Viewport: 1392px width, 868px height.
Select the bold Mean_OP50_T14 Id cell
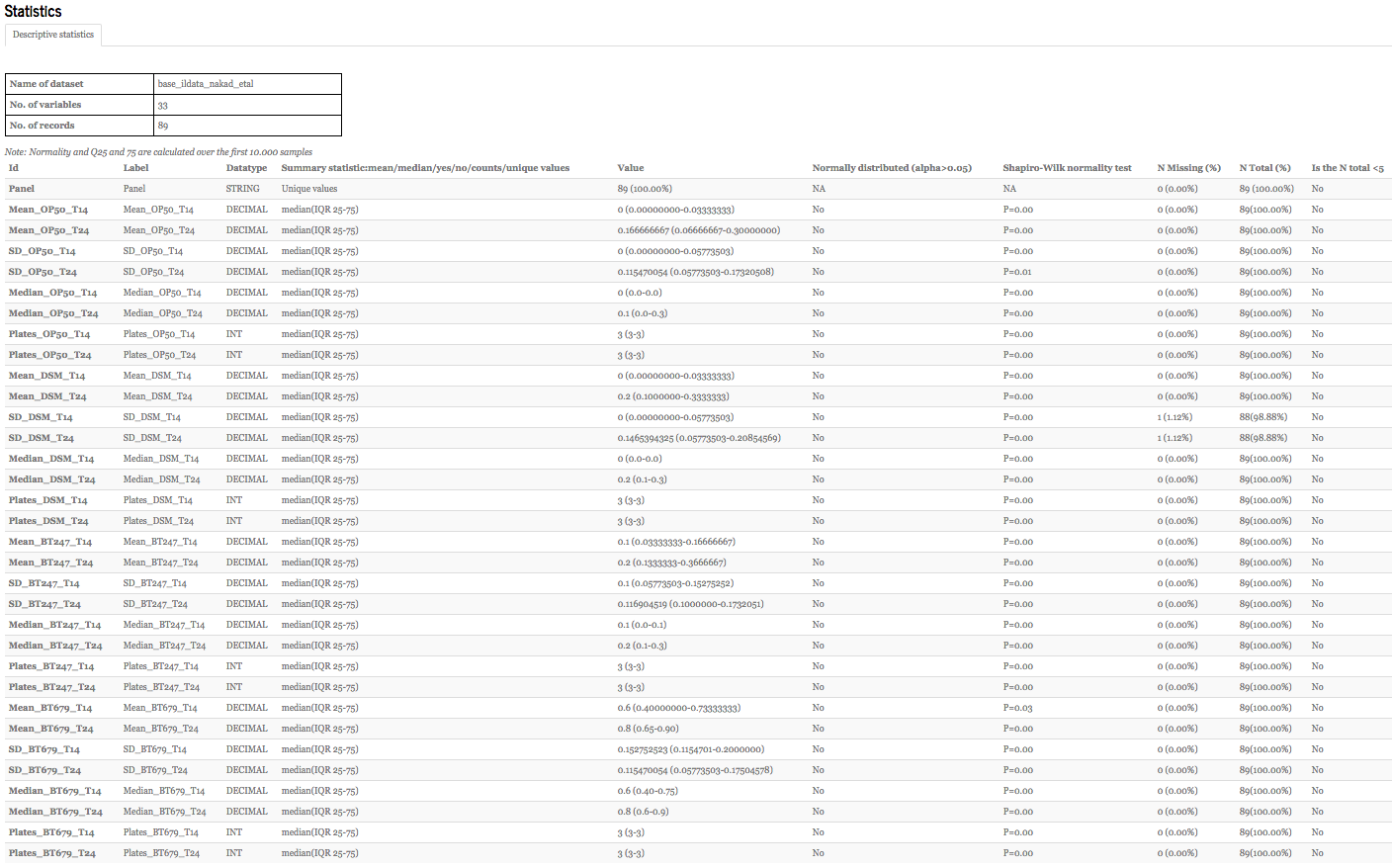[48, 210]
